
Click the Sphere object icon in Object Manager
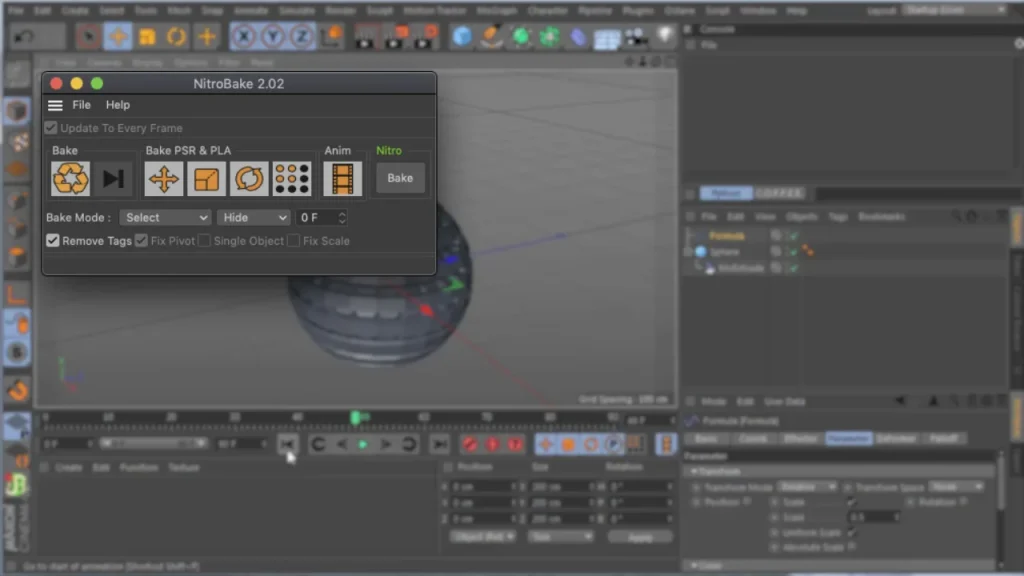point(701,251)
